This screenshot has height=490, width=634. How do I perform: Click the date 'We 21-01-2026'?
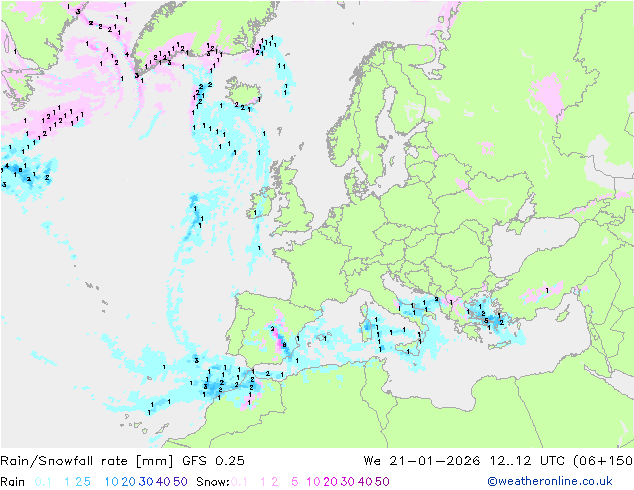(x=422, y=461)
